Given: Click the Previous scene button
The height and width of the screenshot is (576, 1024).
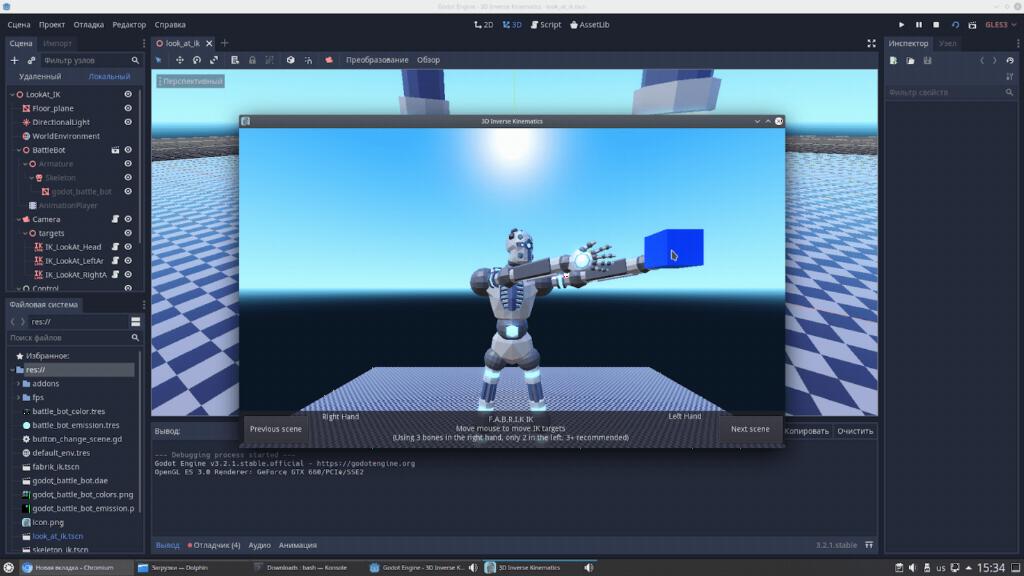Looking at the screenshot, I should pyautogui.click(x=276, y=429).
